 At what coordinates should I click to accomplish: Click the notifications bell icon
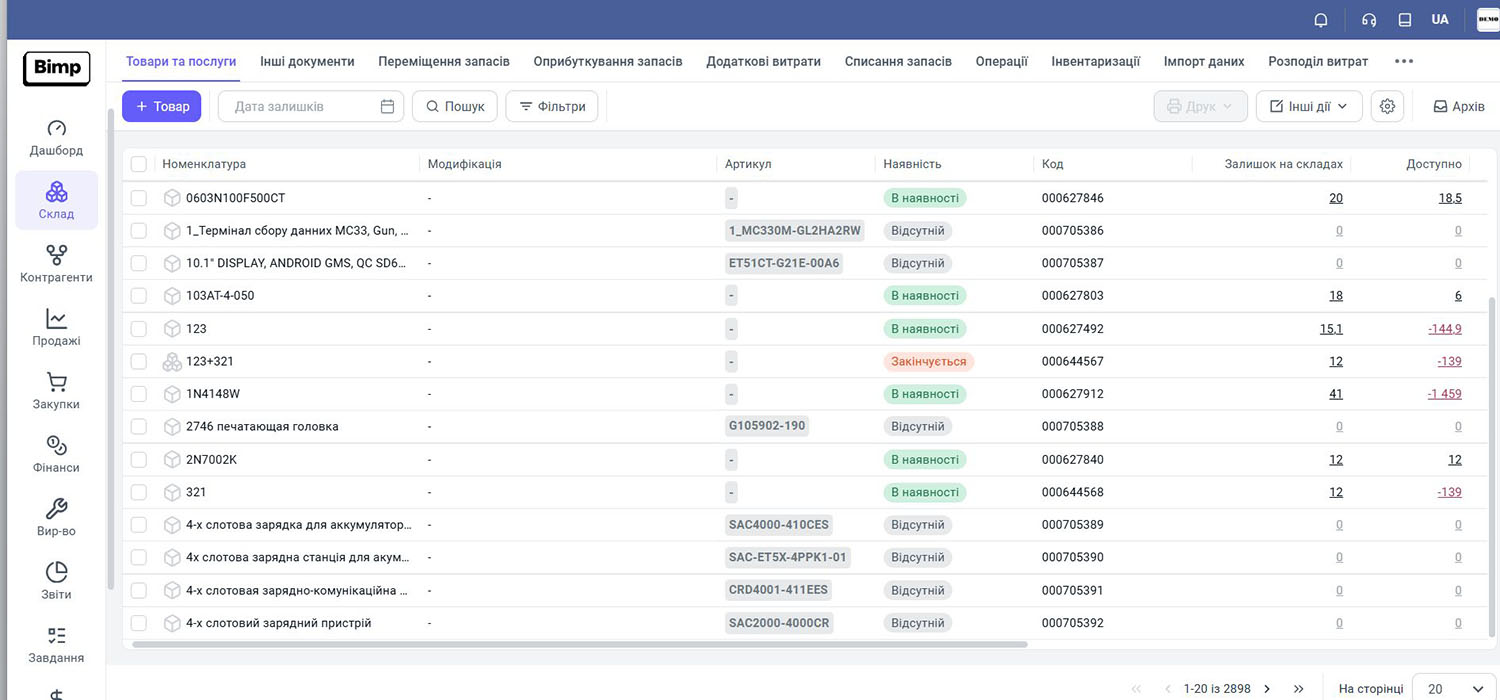(x=1321, y=20)
